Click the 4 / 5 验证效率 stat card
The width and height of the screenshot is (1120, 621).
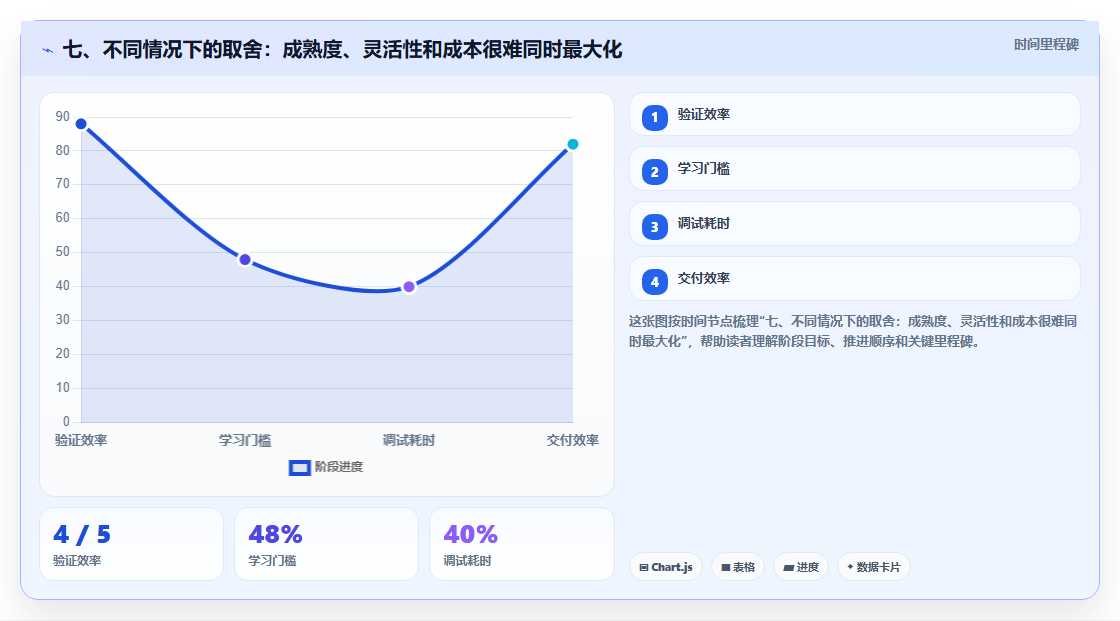tap(131, 544)
